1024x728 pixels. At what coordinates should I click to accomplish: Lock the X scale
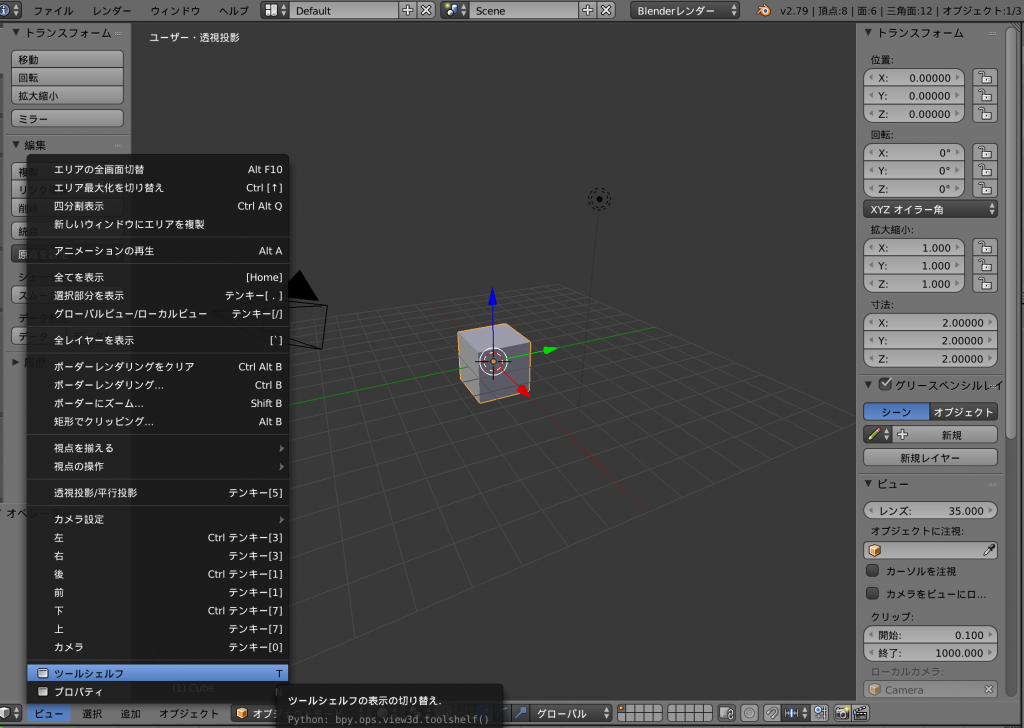(985, 247)
